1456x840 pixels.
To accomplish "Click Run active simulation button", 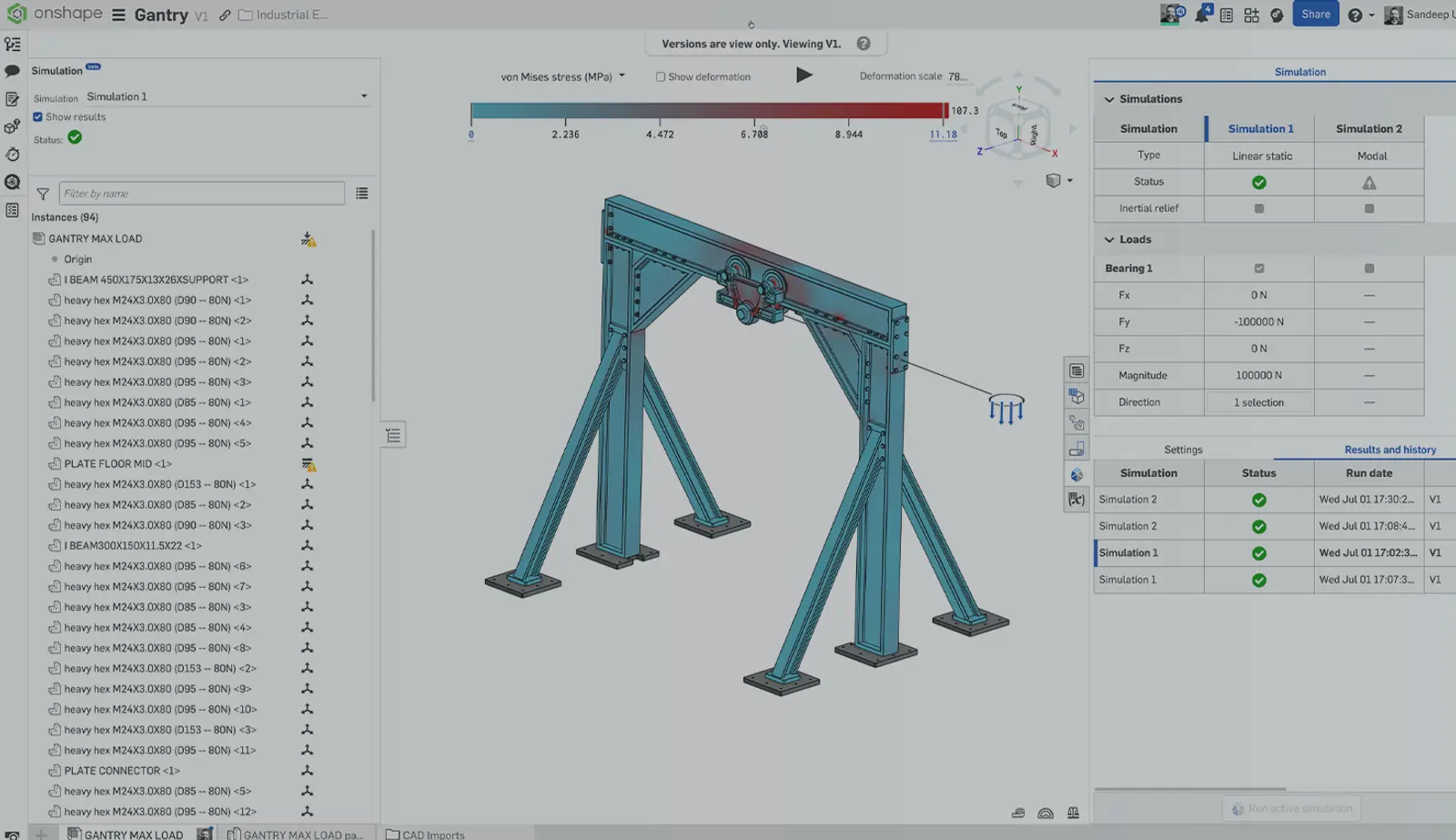I will pos(1292,808).
